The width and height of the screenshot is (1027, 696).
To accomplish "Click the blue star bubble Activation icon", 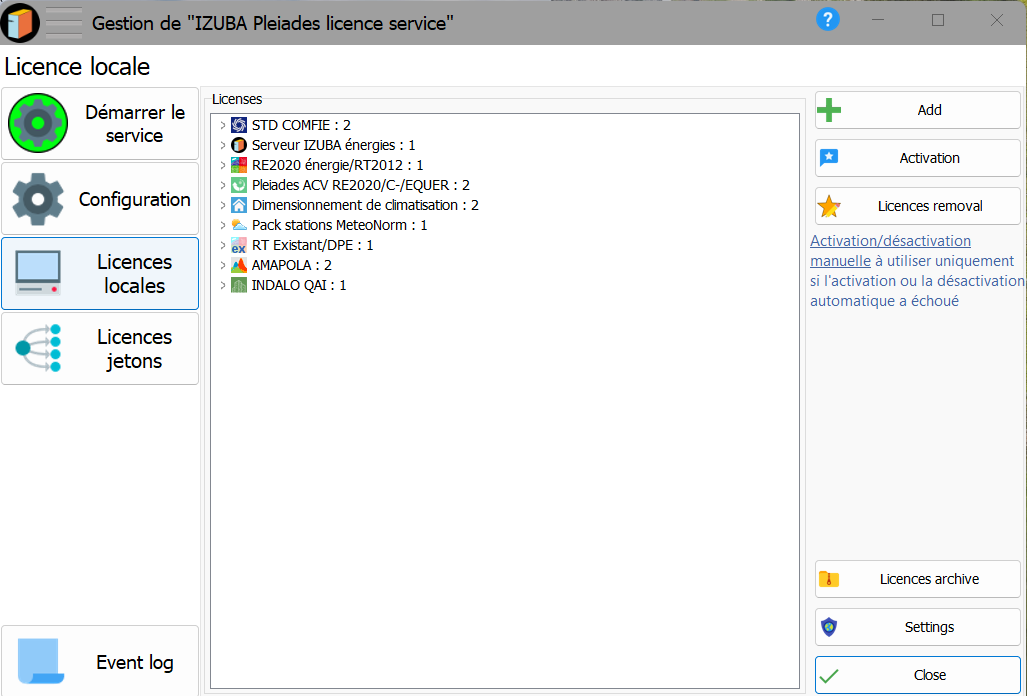I will pyautogui.click(x=829, y=158).
